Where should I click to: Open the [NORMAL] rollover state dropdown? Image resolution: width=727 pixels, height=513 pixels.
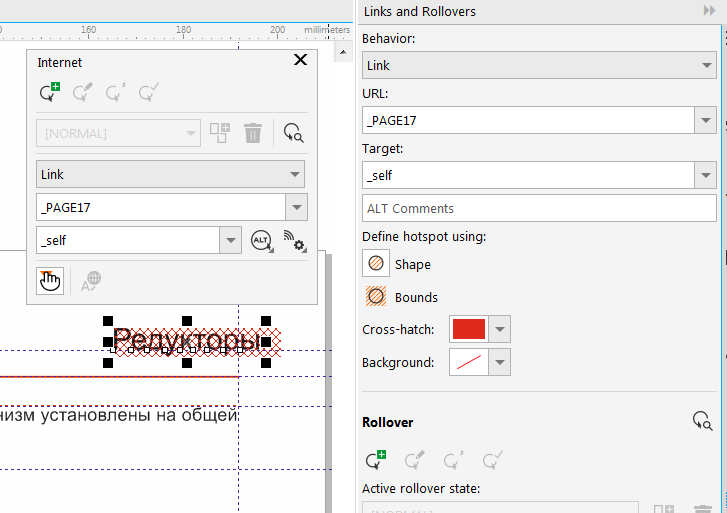tap(118, 134)
